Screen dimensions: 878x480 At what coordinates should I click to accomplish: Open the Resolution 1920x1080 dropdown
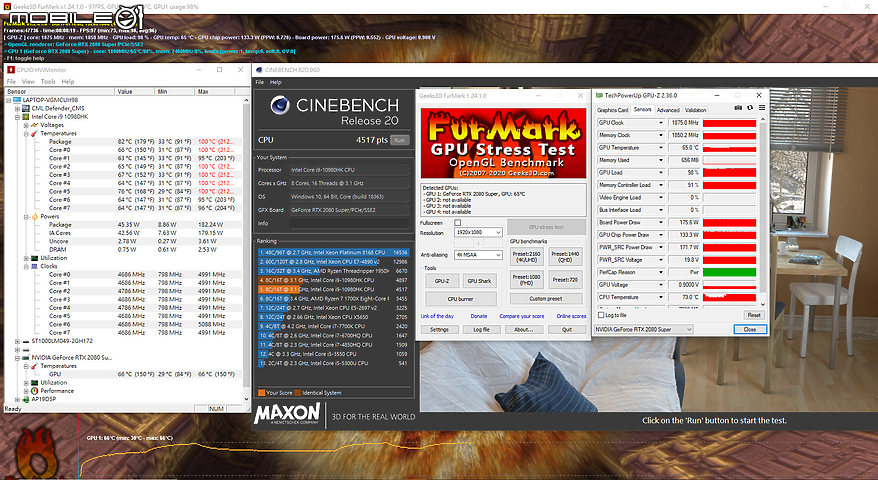[x=478, y=232]
